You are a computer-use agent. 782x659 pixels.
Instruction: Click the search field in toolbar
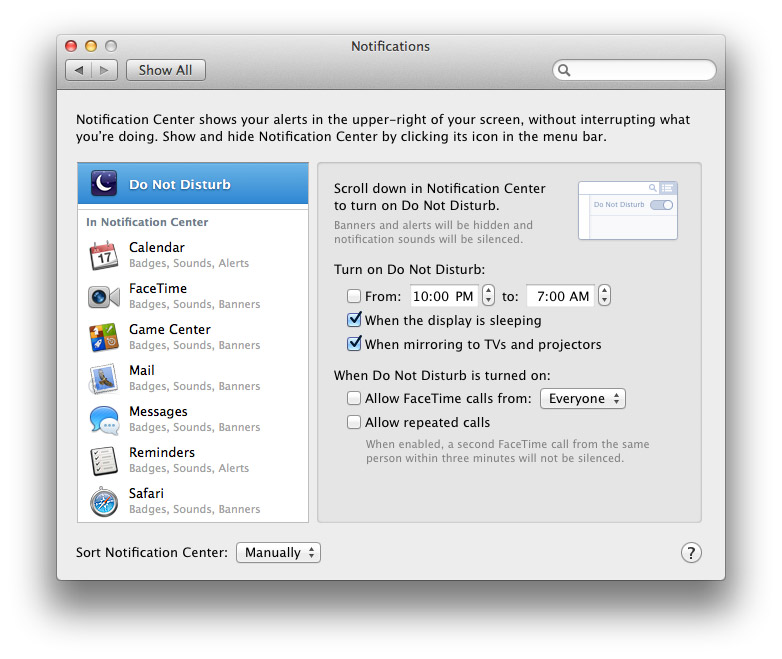(x=640, y=70)
